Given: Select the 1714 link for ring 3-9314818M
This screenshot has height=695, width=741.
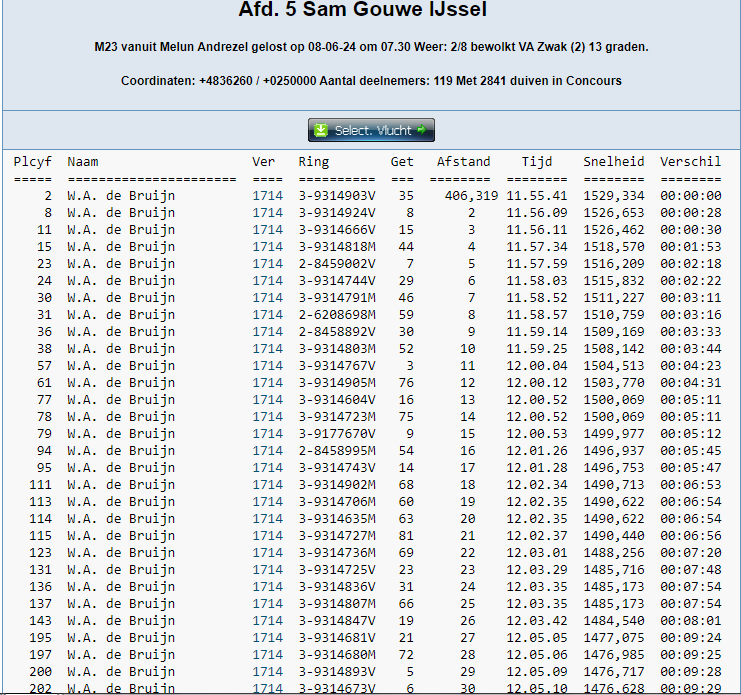Looking at the screenshot, I should click(x=267, y=247).
